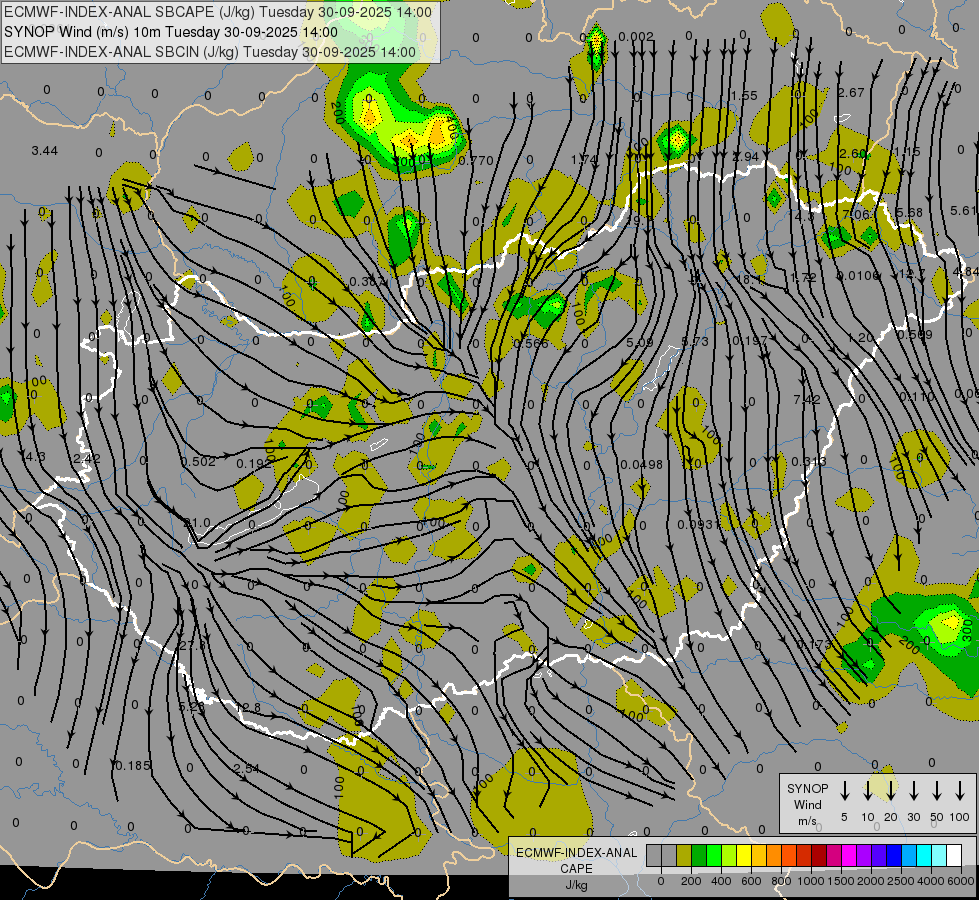979x900 pixels.
Task: Pick the white swatch at legend end
Action: coord(953,855)
